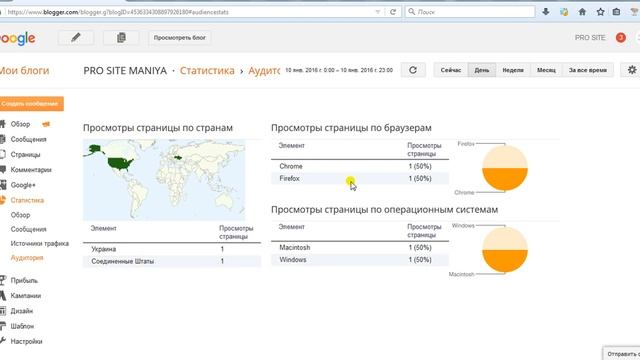Viewport: 640px width, 360px height.
Task: Open Комментарии in the sidebar
Action: coord(31,170)
